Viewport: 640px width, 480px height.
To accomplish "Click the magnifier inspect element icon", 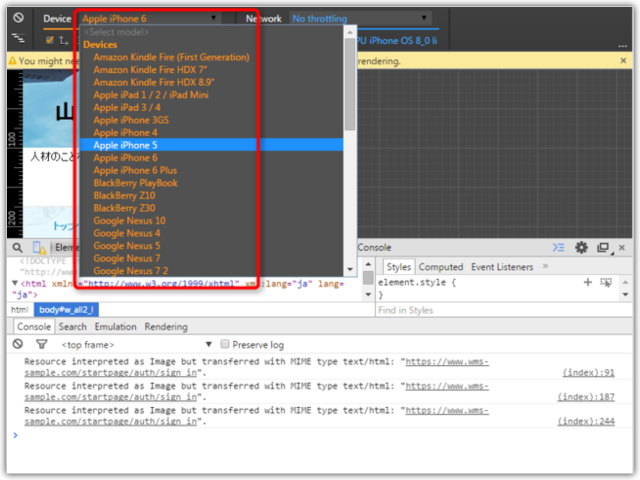I will (18, 248).
